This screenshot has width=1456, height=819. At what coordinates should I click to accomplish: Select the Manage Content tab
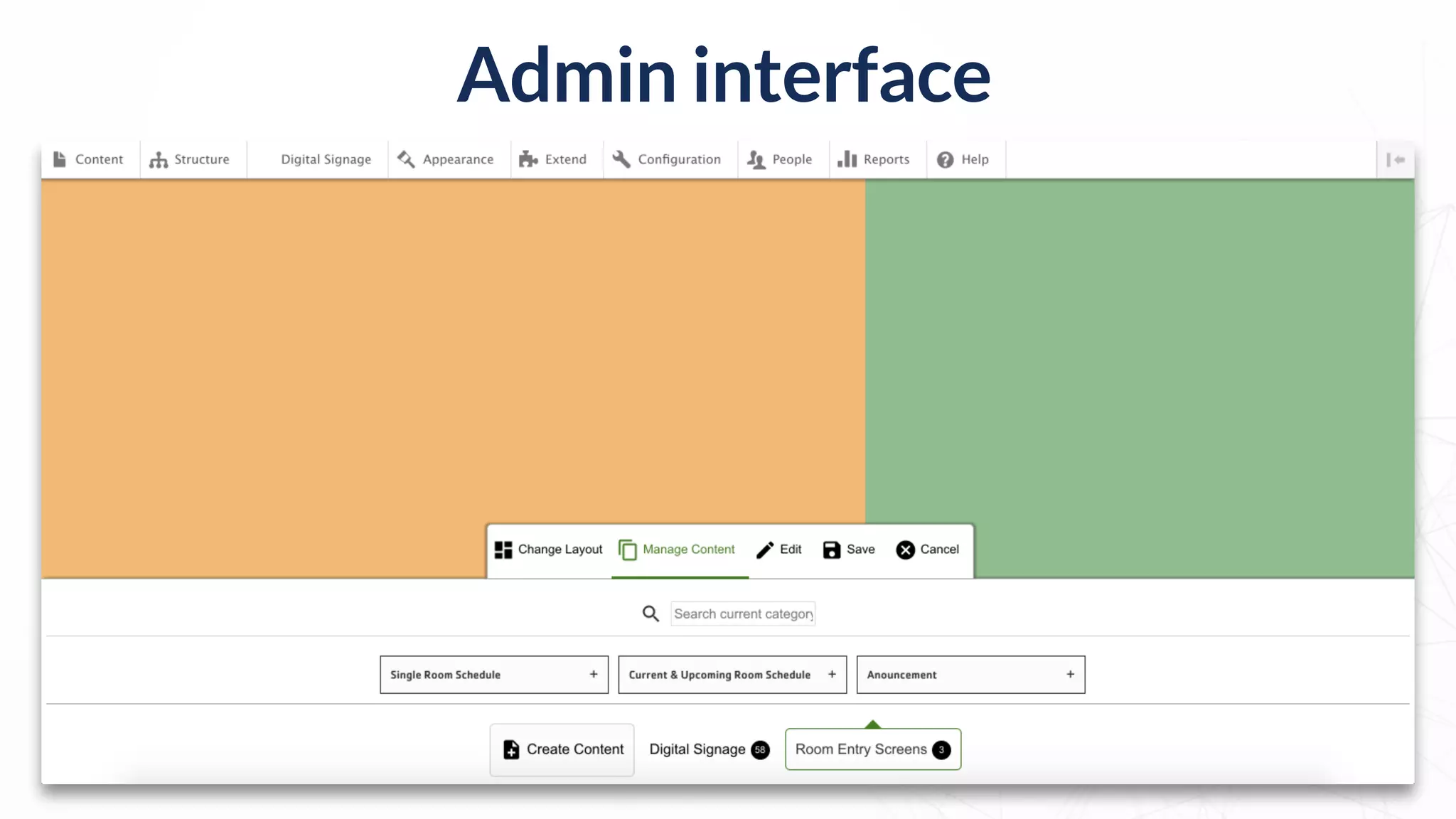pos(679,550)
